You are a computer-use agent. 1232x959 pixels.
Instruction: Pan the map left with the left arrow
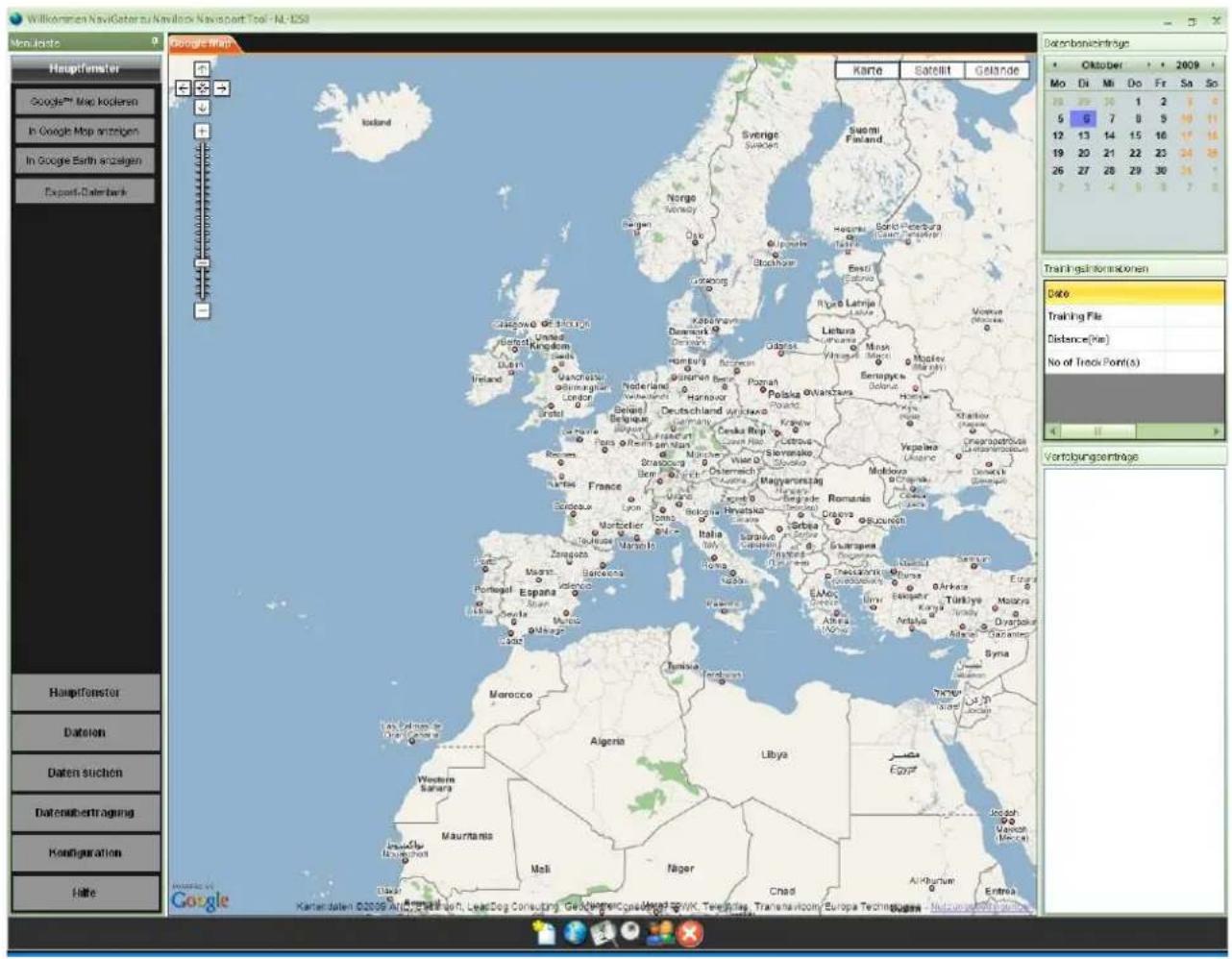click(184, 88)
